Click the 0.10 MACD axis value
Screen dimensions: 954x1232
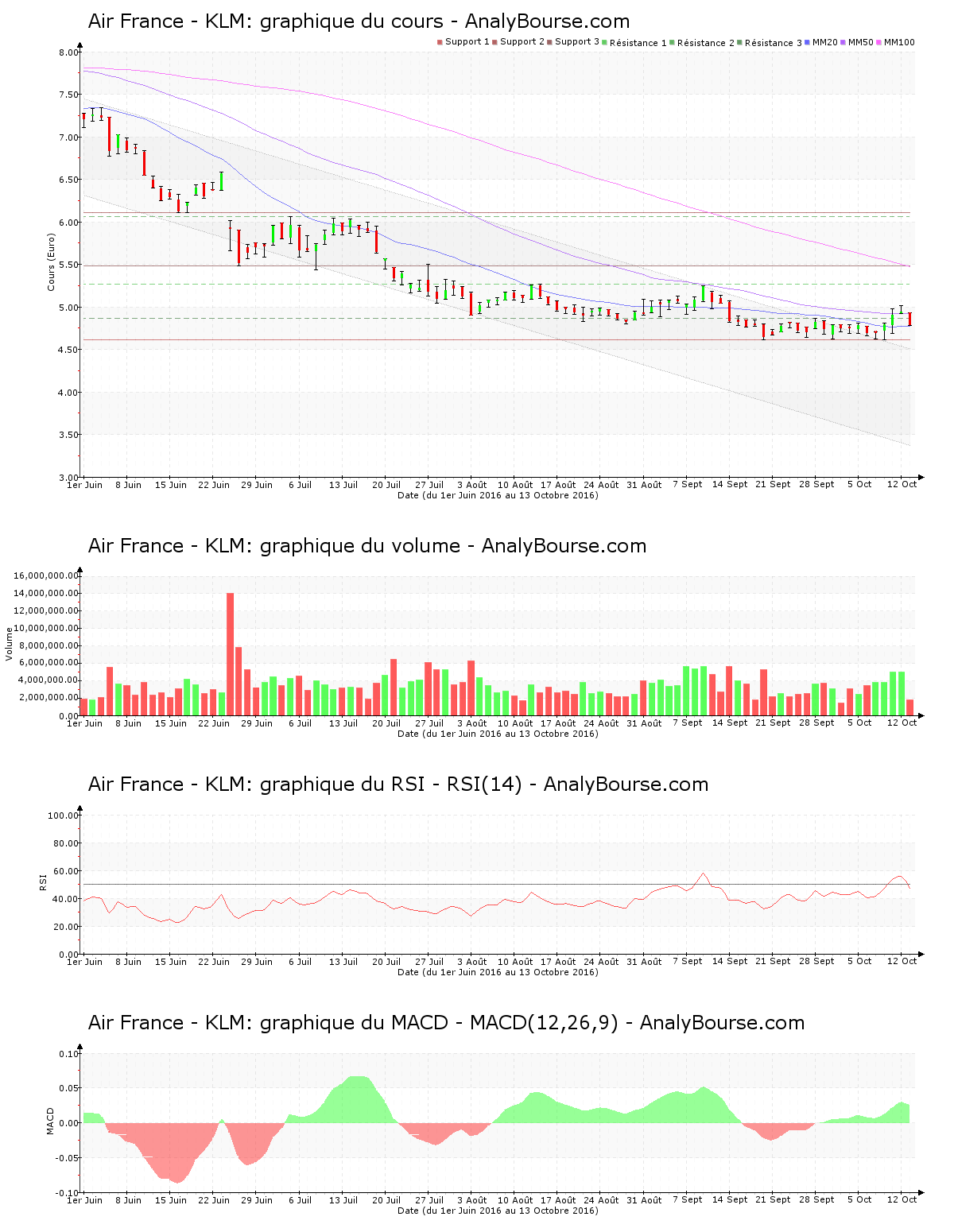69,1054
